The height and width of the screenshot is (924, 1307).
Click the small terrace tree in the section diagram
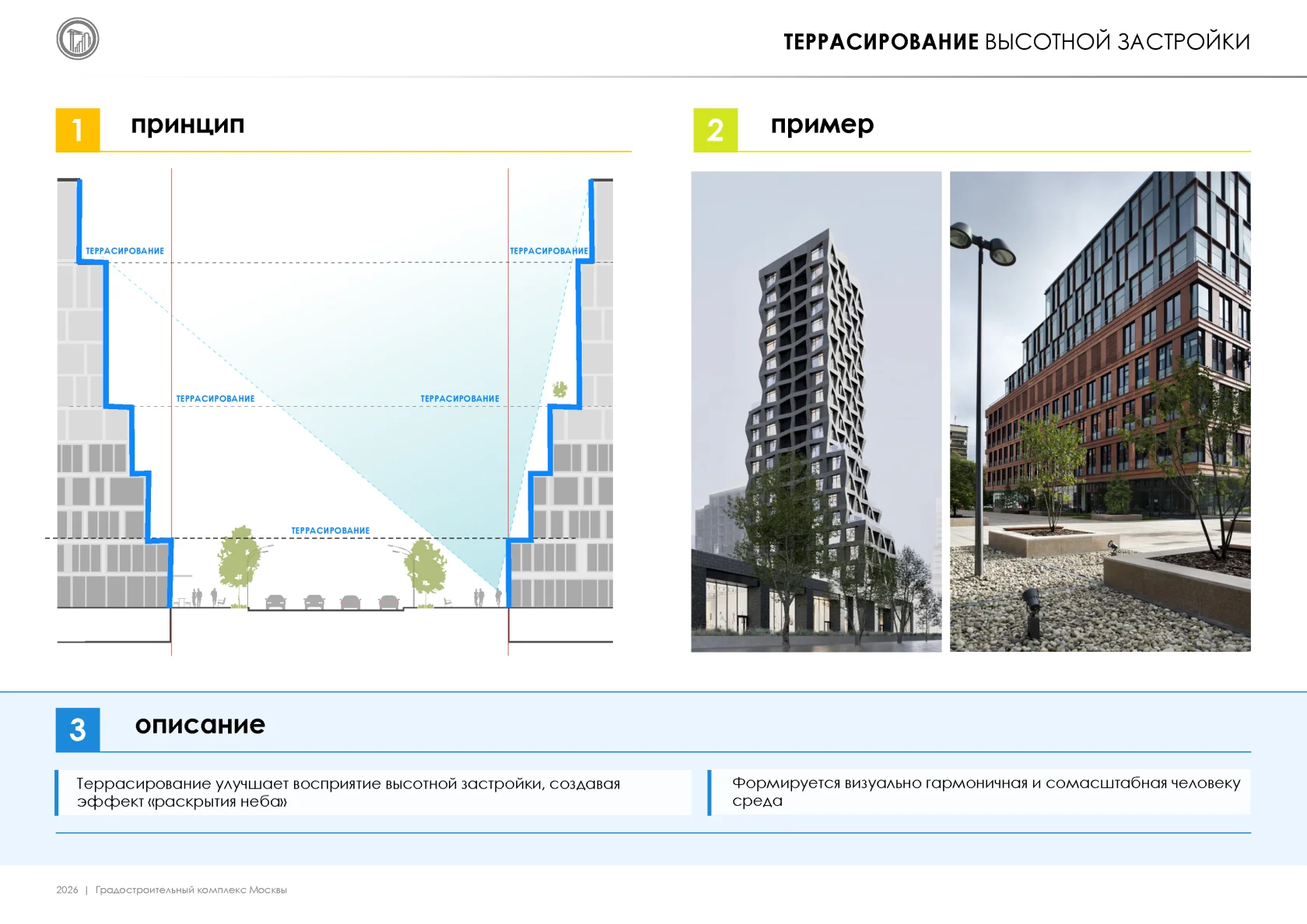click(559, 389)
